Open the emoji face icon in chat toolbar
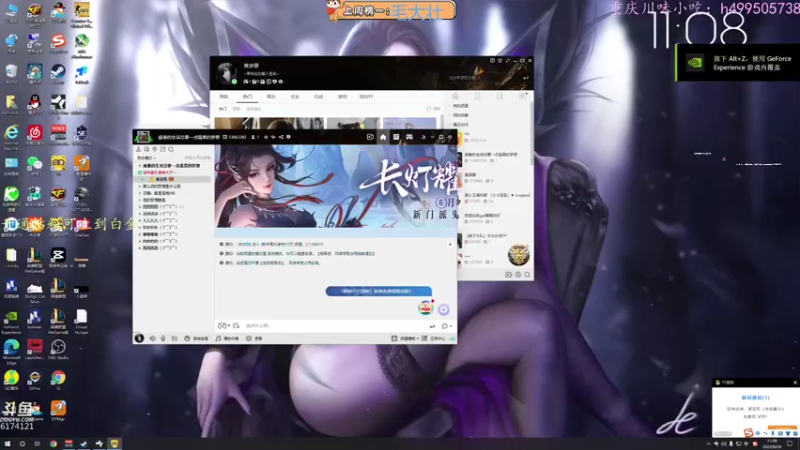 click(x=221, y=326)
